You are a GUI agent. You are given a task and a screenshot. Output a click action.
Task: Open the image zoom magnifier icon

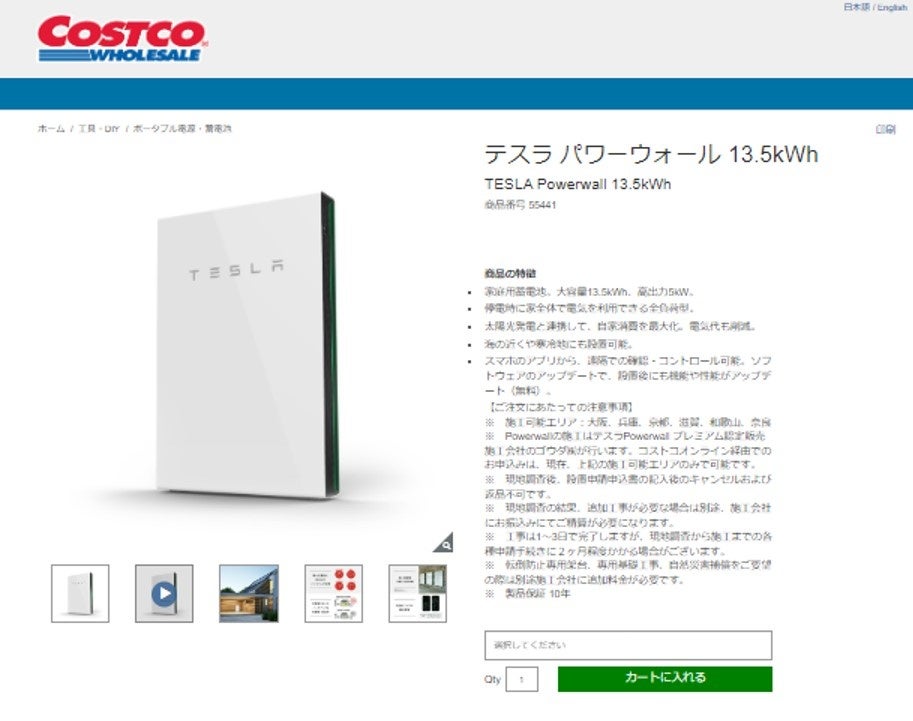coord(444,543)
